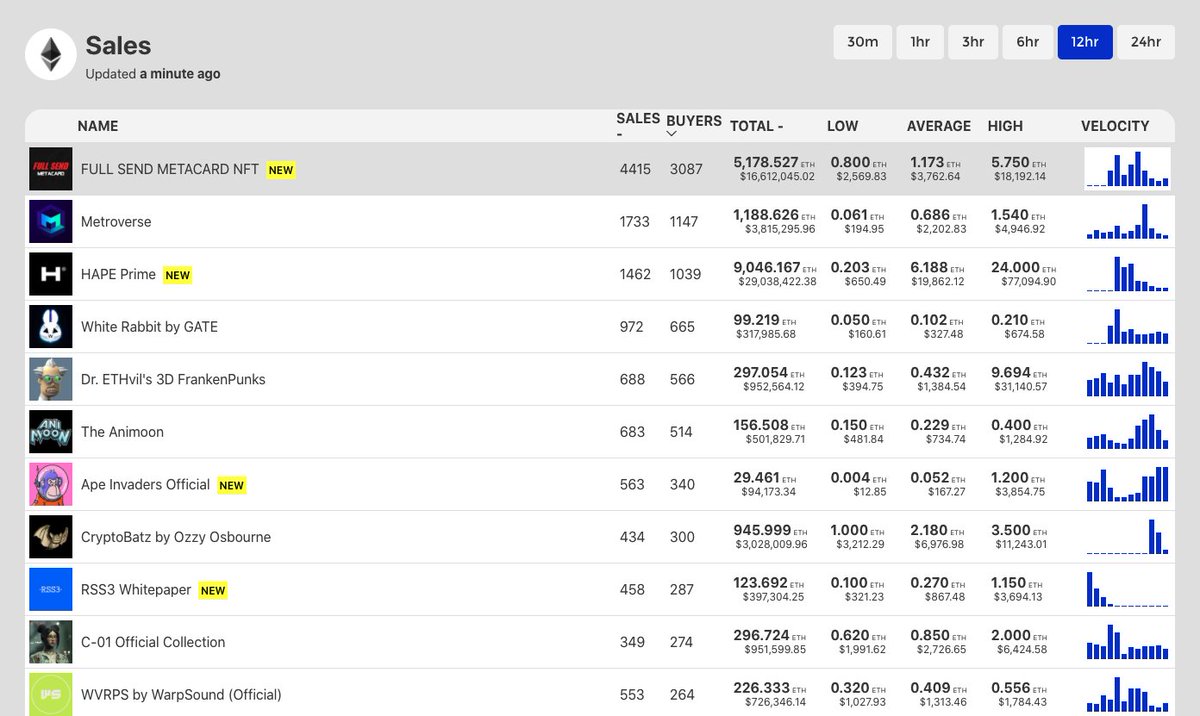The width and height of the screenshot is (1200, 716).
Task: Open the FULL SEND METACARD NFT collection link
Action: 170,170
